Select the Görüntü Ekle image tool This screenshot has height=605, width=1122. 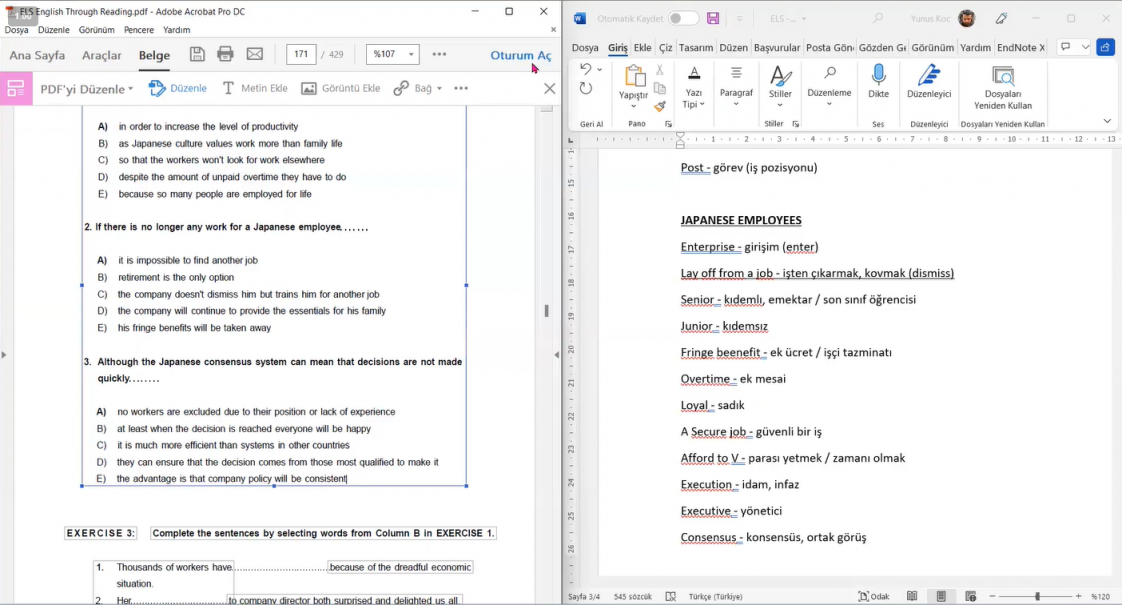point(341,88)
